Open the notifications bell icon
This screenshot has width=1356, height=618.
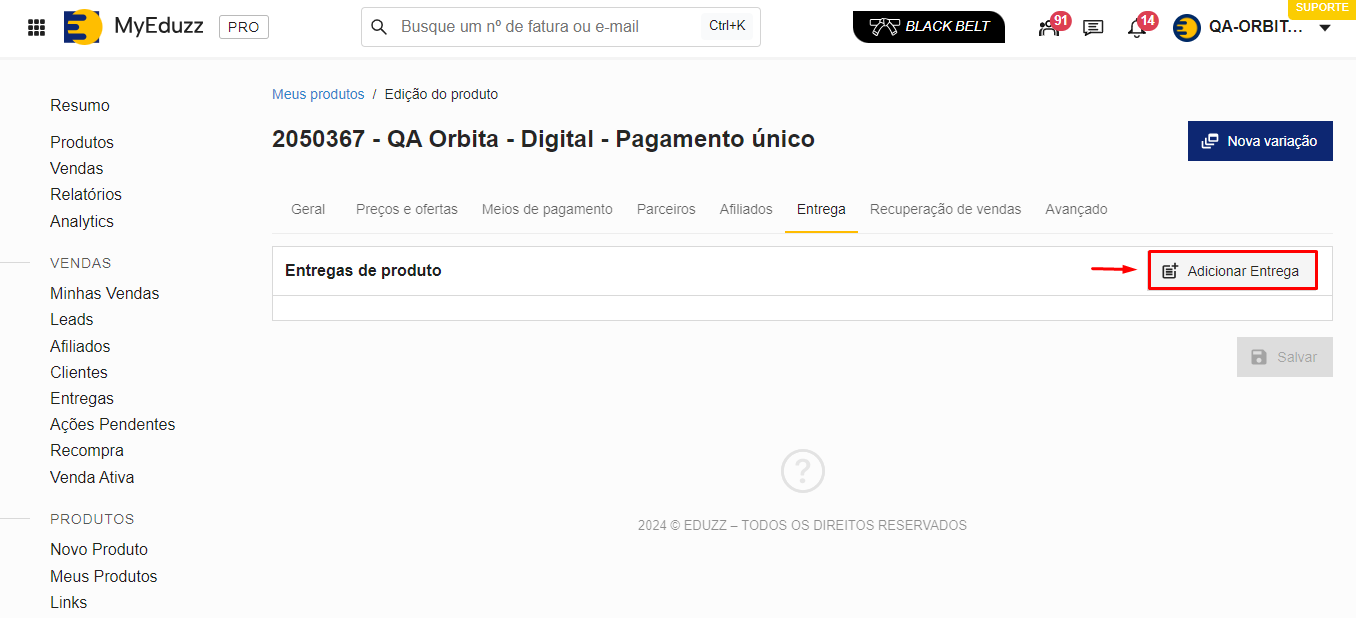pyautogui.click(x=1136, y=28)
